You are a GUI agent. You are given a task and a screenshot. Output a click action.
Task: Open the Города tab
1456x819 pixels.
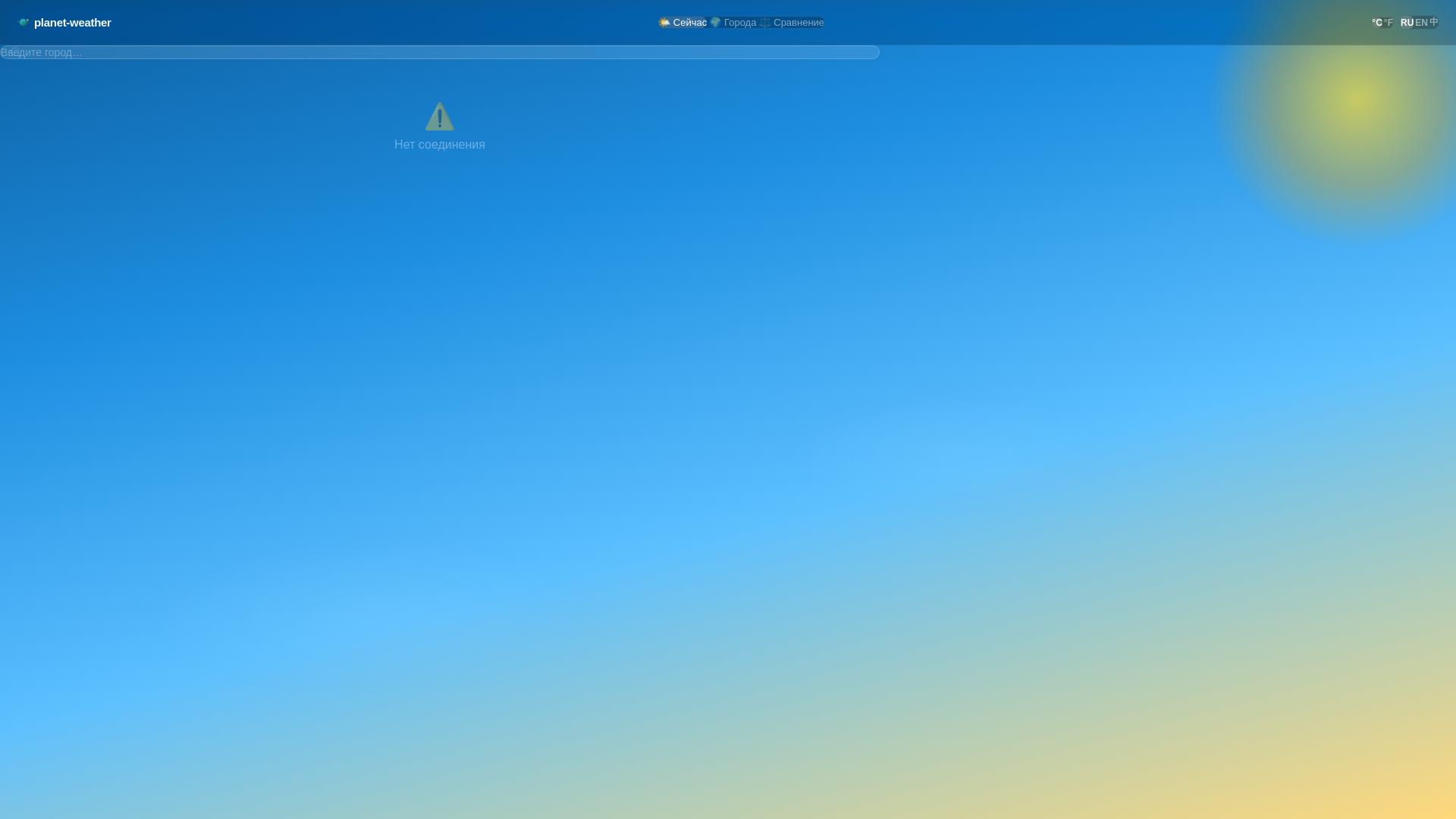(x=733, y=23)
